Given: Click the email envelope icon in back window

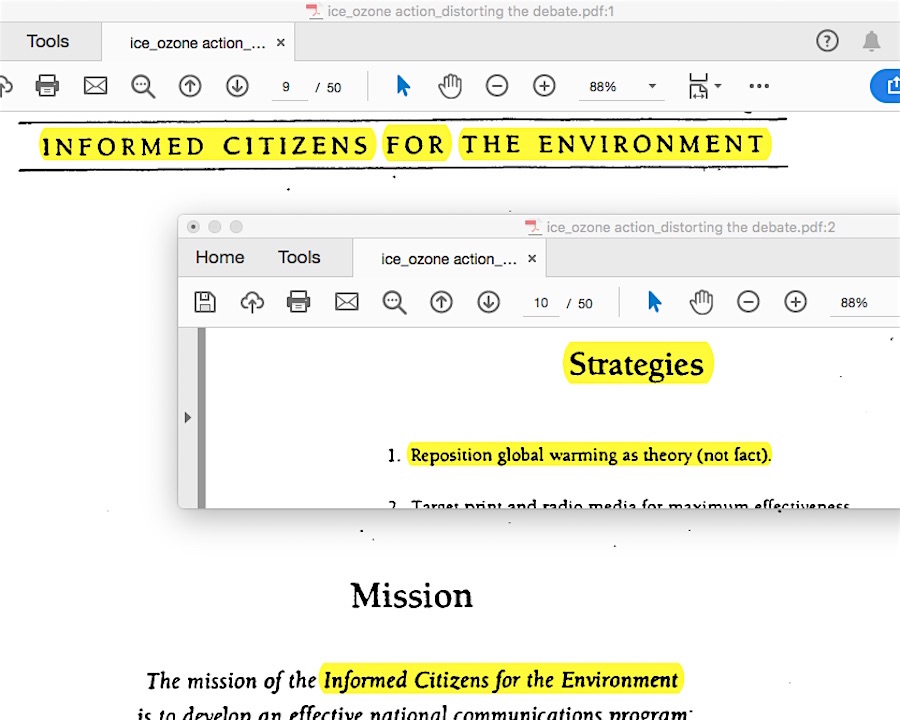Looking at the screenshot, I should pos(95,86).
